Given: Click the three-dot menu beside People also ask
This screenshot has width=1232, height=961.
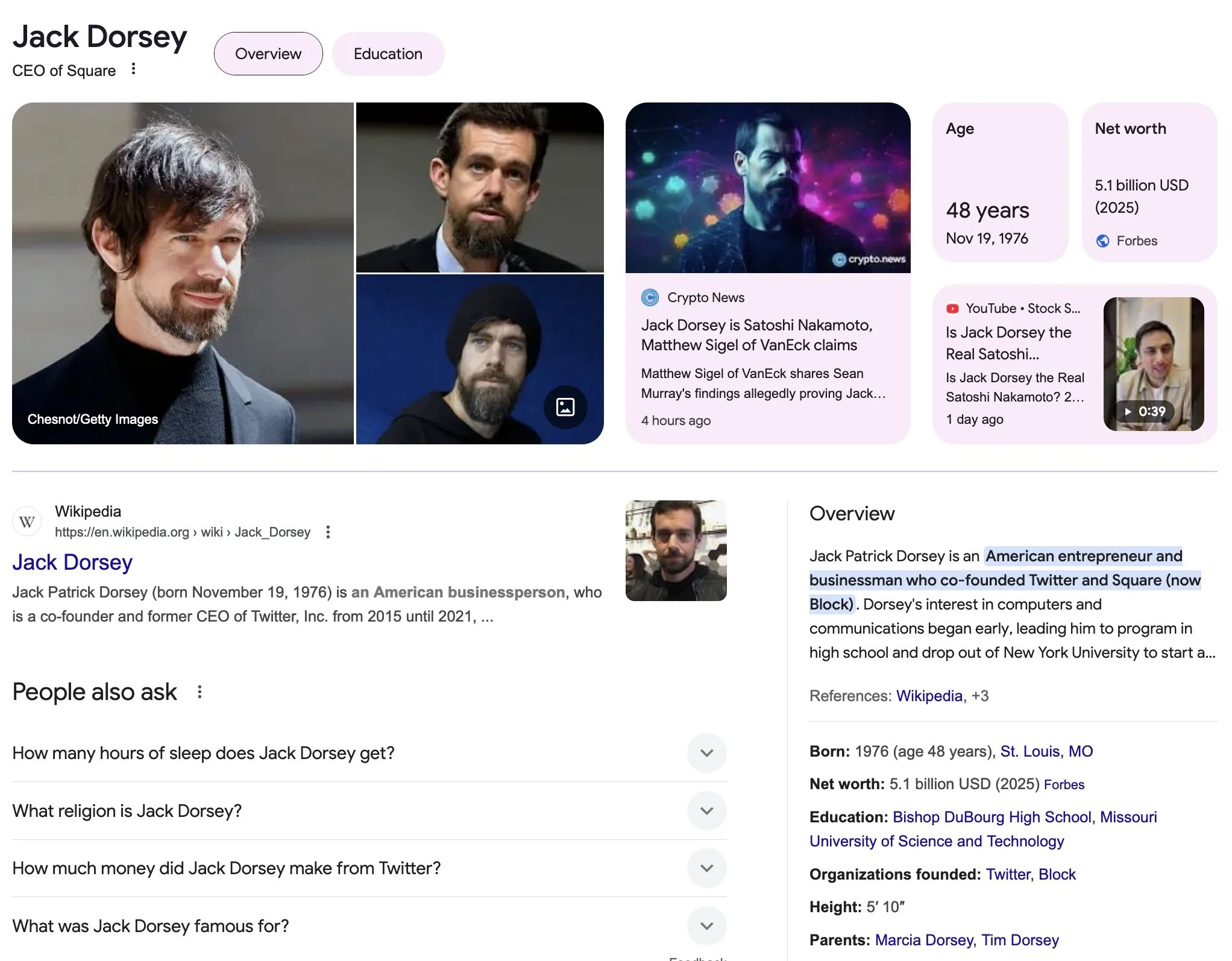Looking at the screenshot, I should tap(200, 692).
